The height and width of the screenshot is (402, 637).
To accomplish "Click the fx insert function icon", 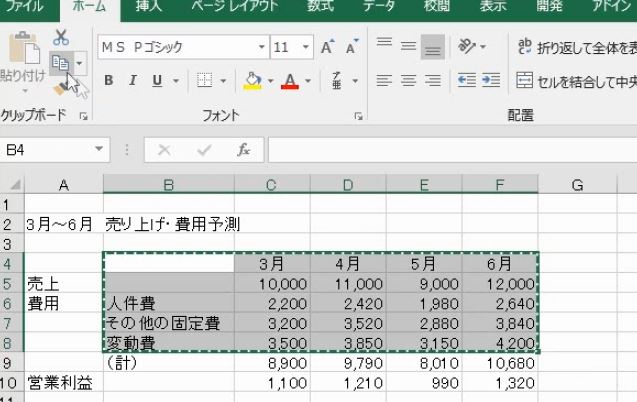I will point(243,150).
